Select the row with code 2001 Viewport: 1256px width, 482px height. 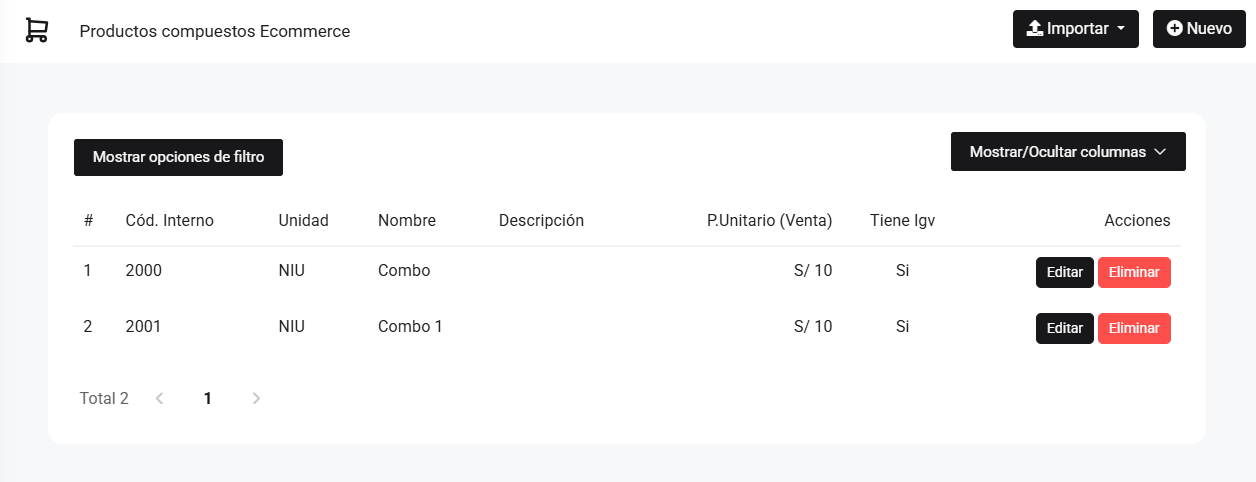[x=143, y=326]
